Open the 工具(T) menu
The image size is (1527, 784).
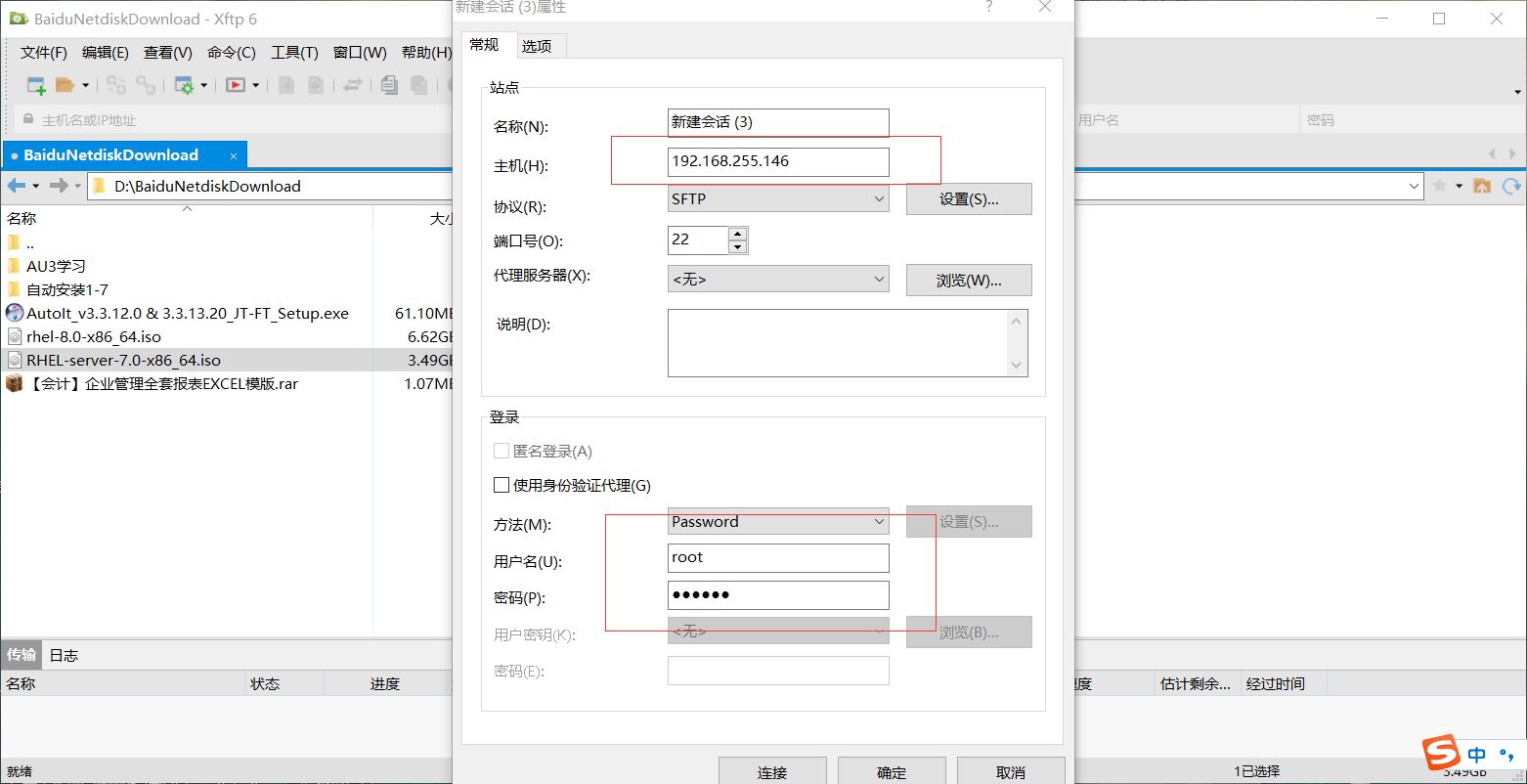click(x=294, y=53)
